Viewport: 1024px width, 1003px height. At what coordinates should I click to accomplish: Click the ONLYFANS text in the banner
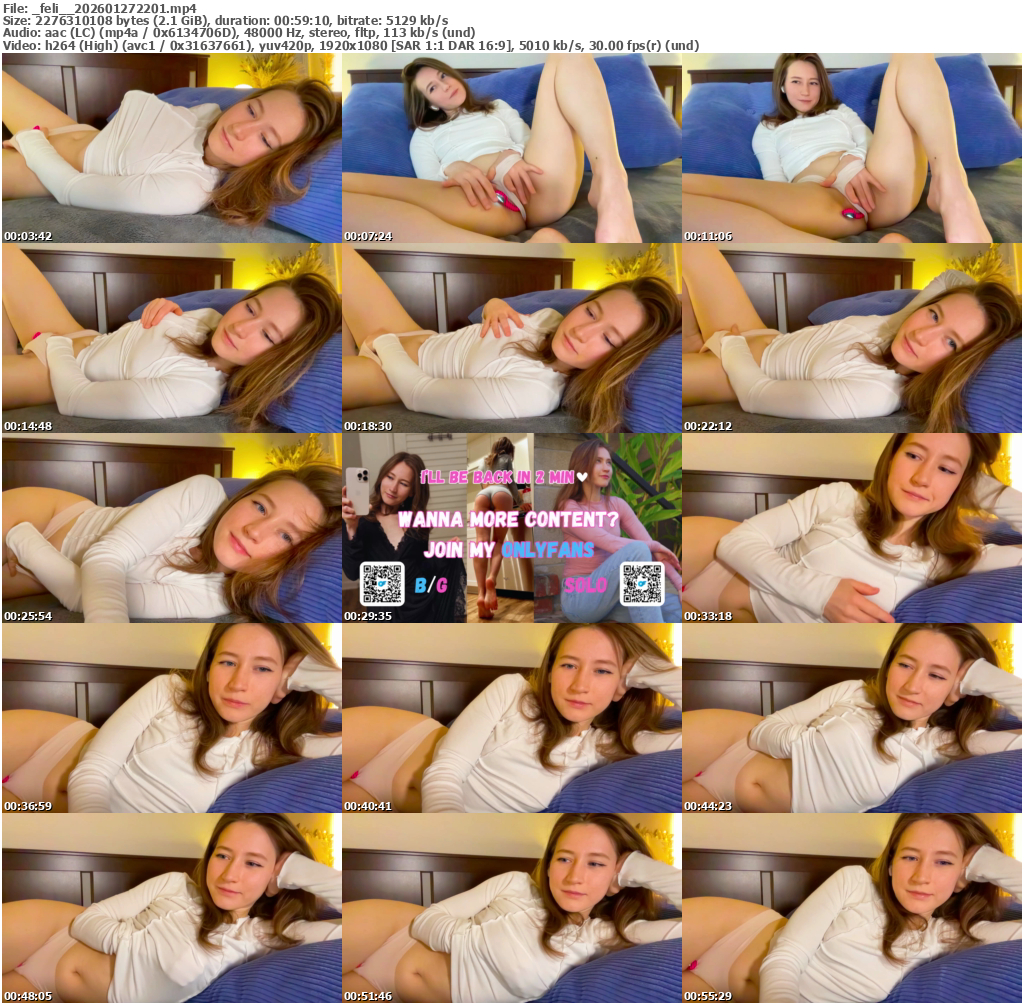point(550,550)
